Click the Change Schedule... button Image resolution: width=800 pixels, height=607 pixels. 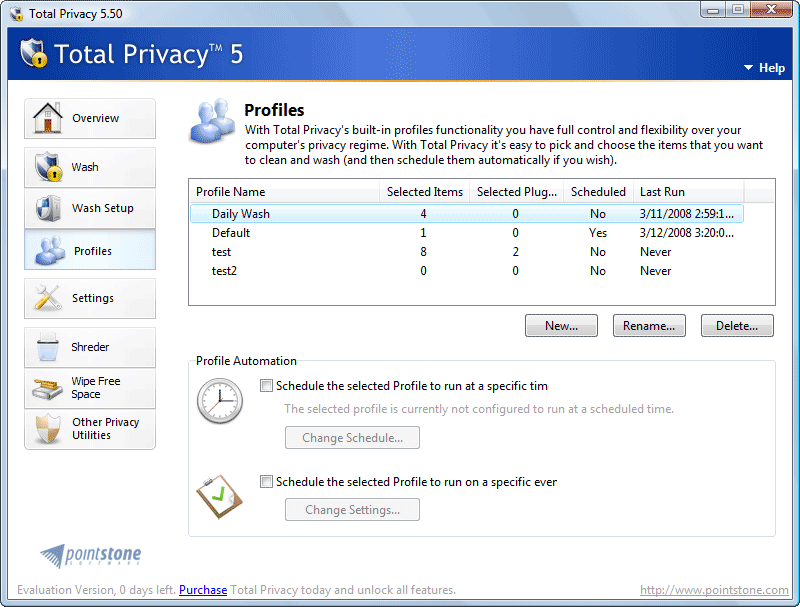(353, 438)
